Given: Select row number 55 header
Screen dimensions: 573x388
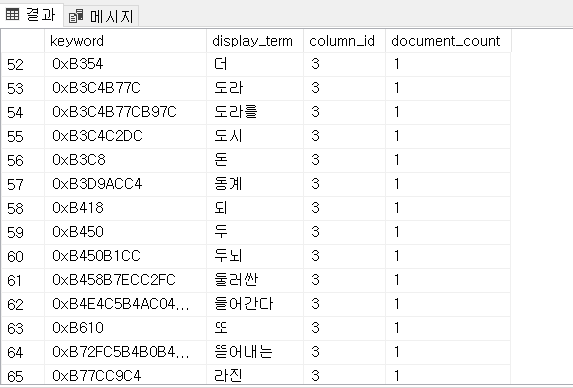Looking at the screenshot, I should (x=23, y=136).
